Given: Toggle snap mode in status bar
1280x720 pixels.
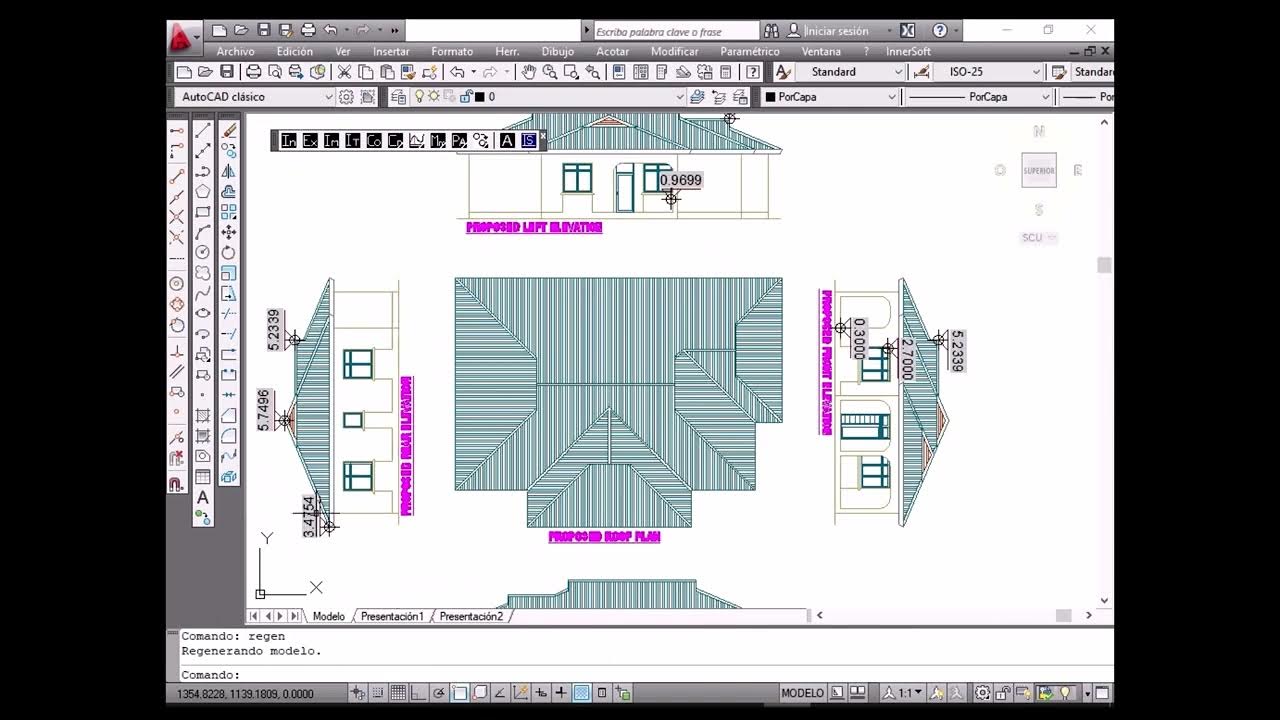Looking at the screenshot, I should [378, 692].
